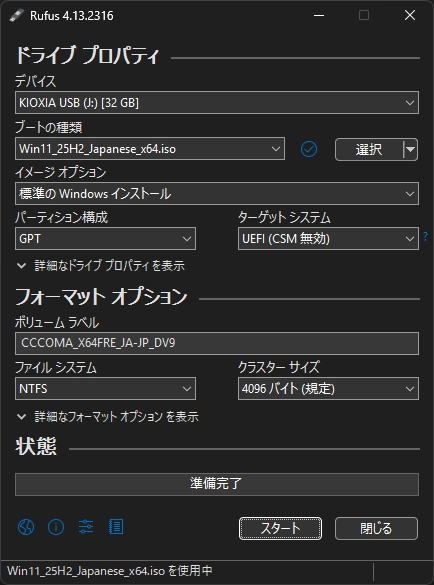Click the スタート button
This screenshot has height=585, width=434.
tap(280, 528)
